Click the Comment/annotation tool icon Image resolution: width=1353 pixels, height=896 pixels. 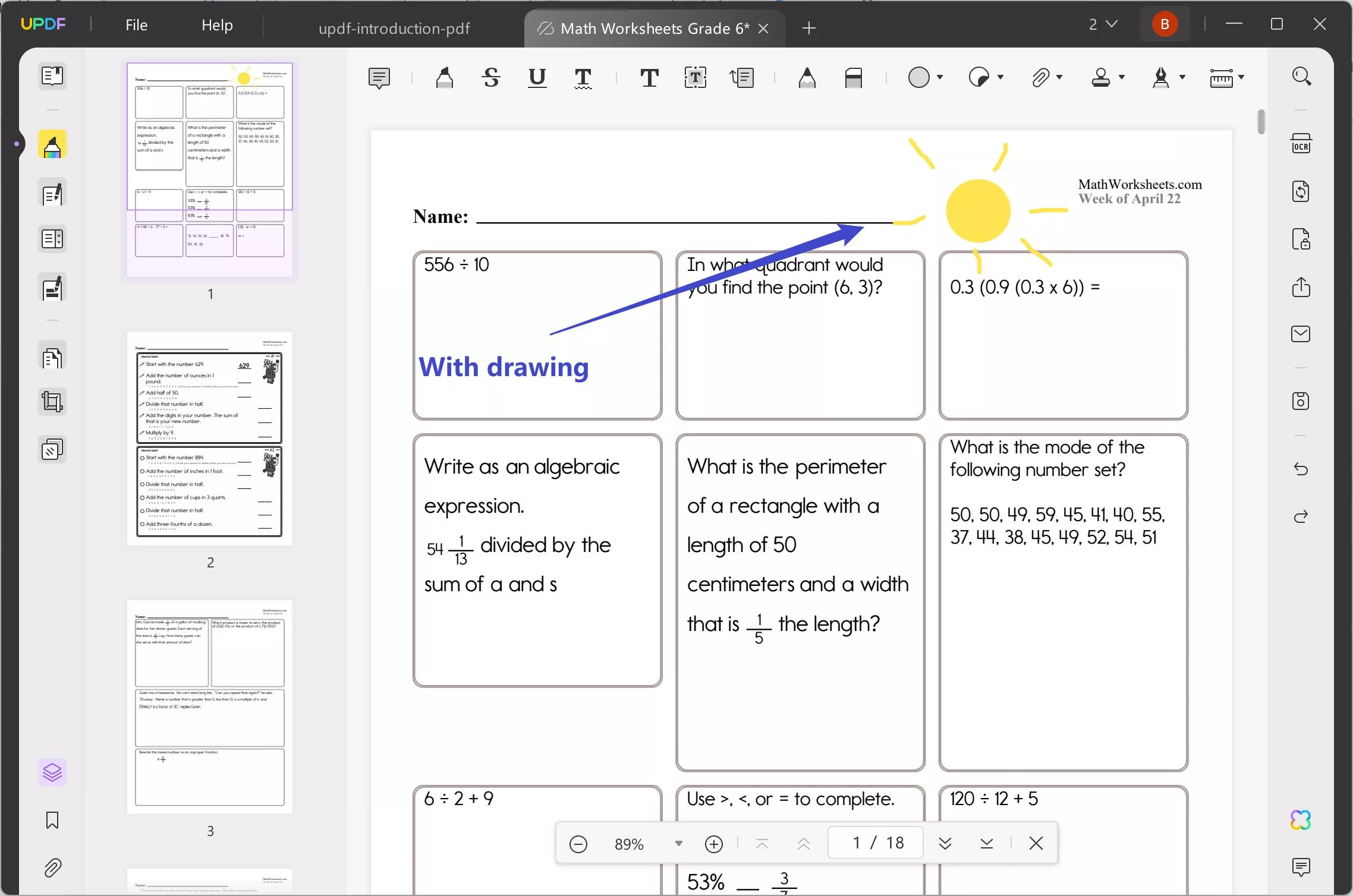click(380, 77)
